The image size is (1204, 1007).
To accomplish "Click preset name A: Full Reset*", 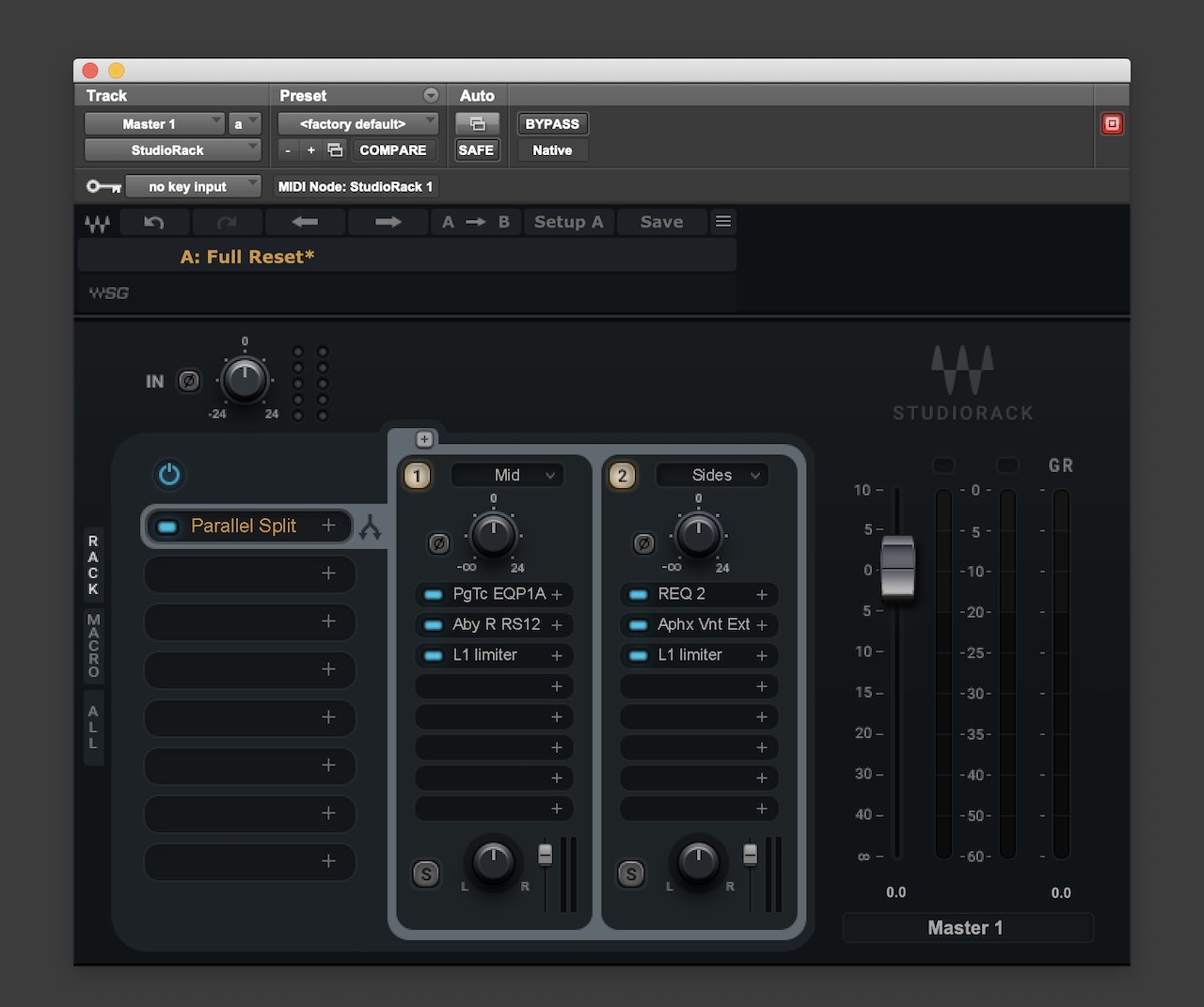I will tap(247, 257).
